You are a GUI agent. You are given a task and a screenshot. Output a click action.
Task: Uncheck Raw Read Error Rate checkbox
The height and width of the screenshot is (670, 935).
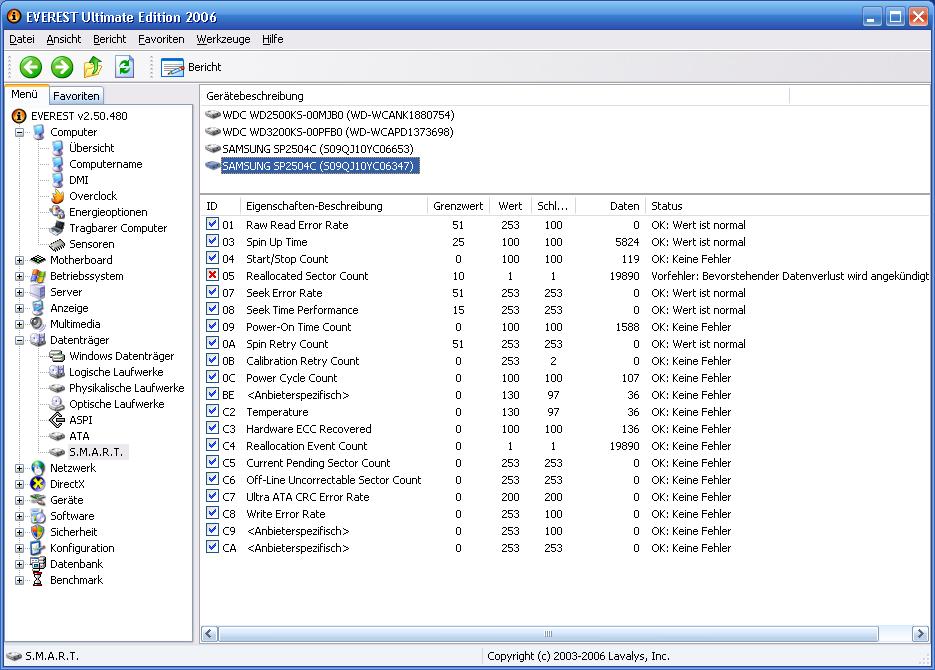212,224
